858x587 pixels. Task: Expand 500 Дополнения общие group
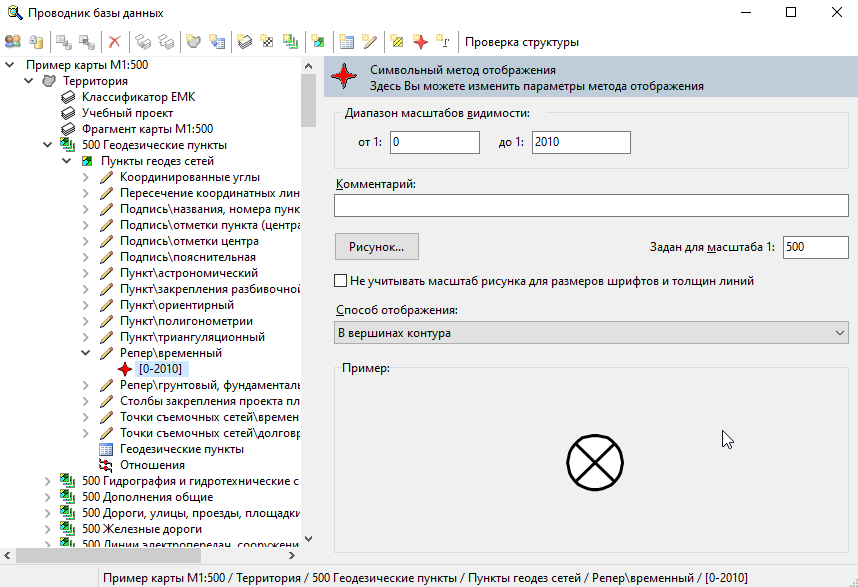tap(48, 497)
